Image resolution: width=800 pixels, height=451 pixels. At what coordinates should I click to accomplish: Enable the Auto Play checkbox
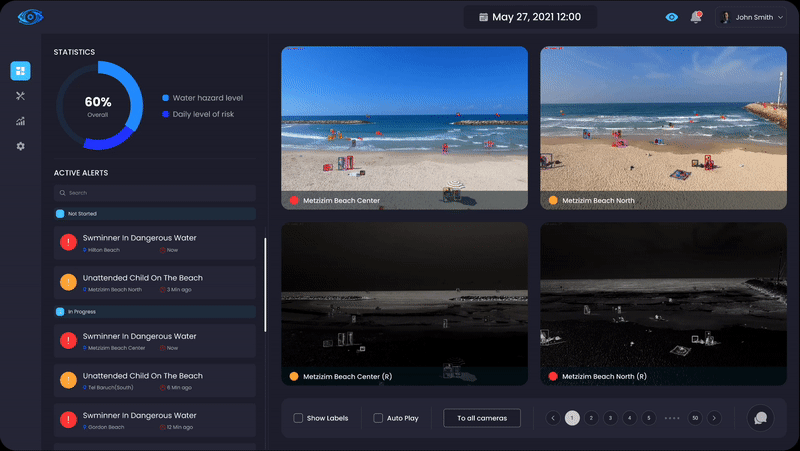tap(378, 418)
